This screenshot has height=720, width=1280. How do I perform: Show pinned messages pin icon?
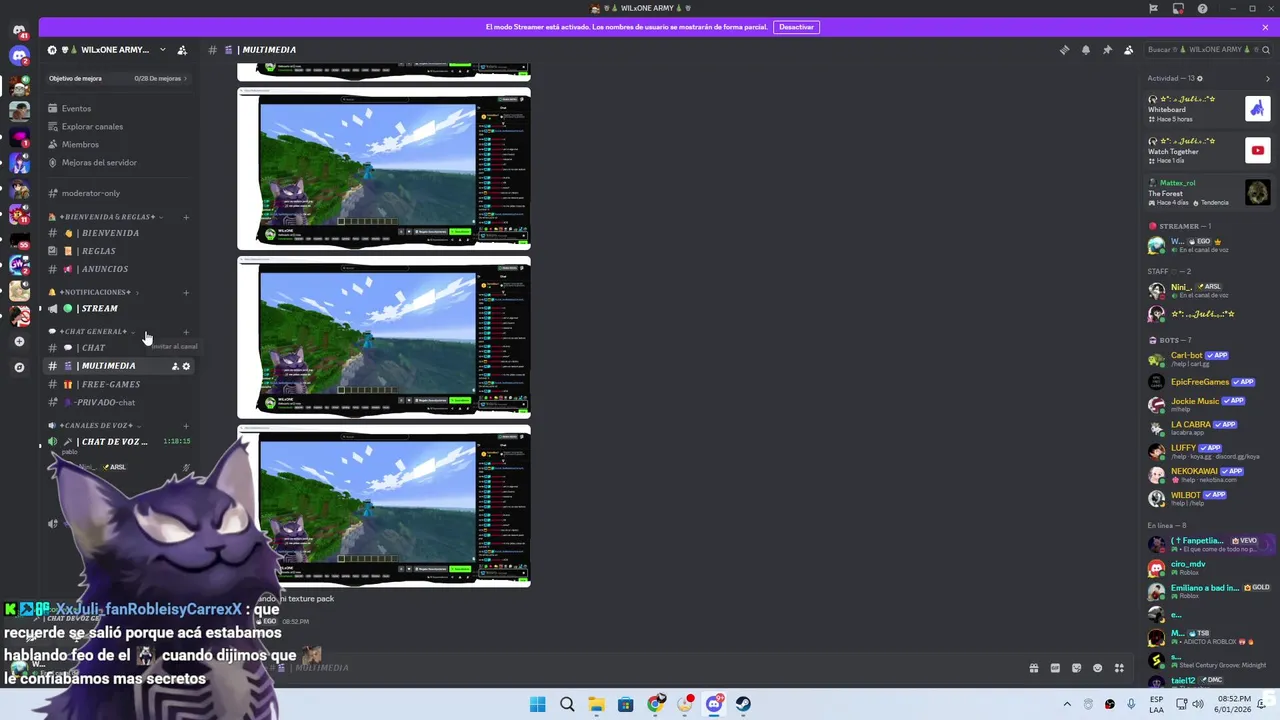[x=1107, y=50]
